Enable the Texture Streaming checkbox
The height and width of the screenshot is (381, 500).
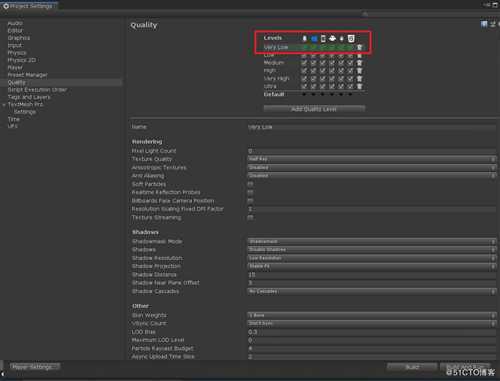pyautogui.click(x=250, y=217)
